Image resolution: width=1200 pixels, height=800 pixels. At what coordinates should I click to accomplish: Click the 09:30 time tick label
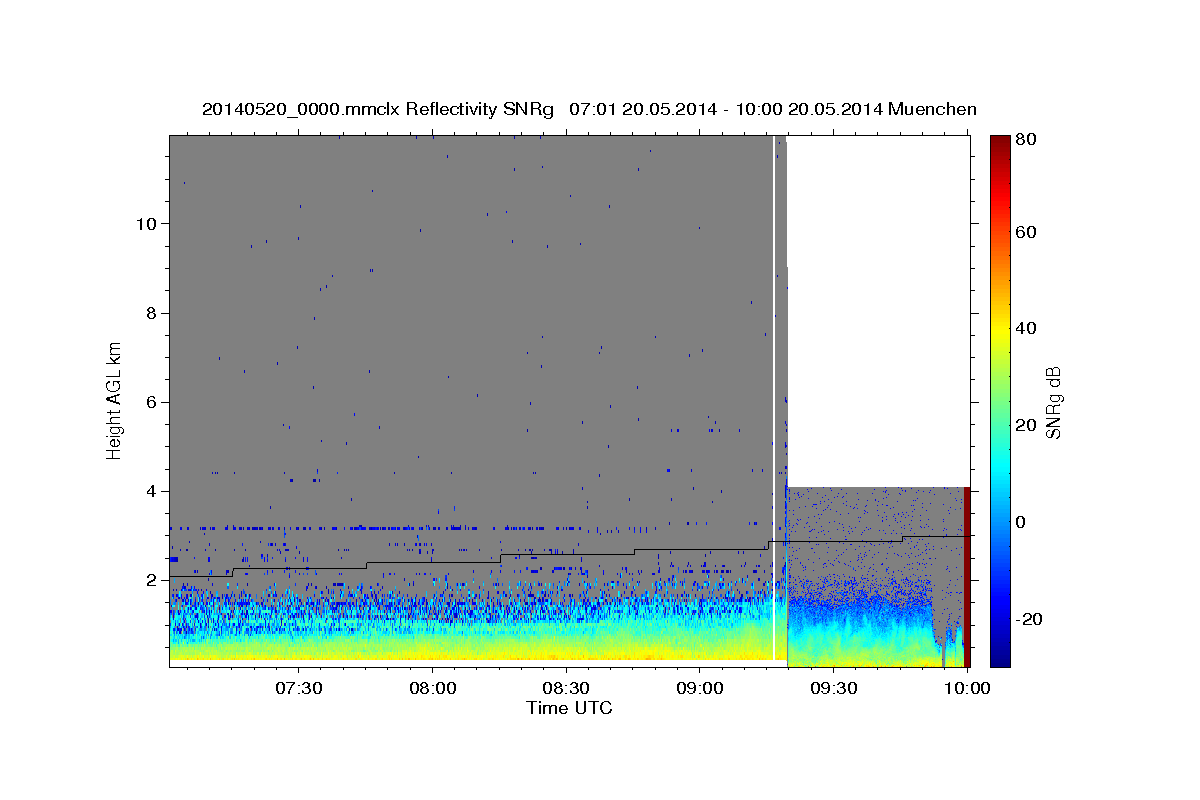833,689
